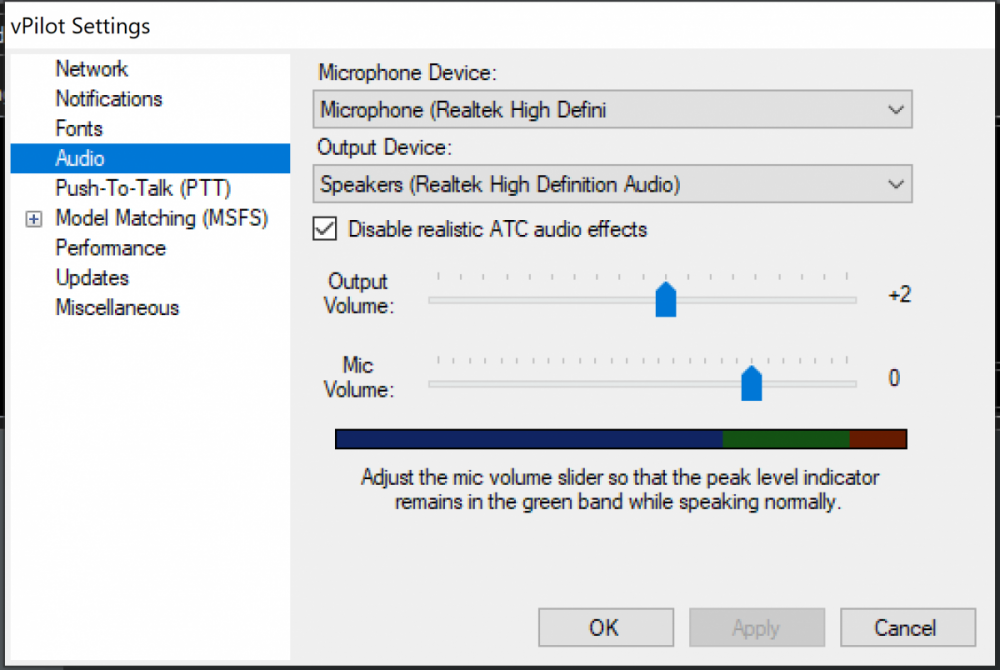
Task: Expand the Model Matching (MSFS) tree node
Action: point(34,219)
